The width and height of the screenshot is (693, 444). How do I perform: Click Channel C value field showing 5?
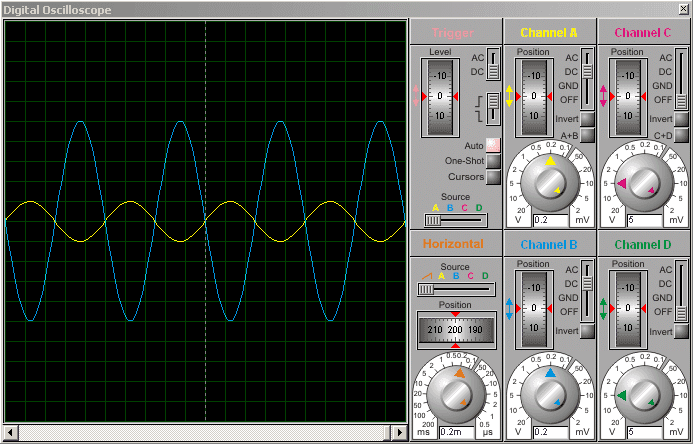coord(644,220)
